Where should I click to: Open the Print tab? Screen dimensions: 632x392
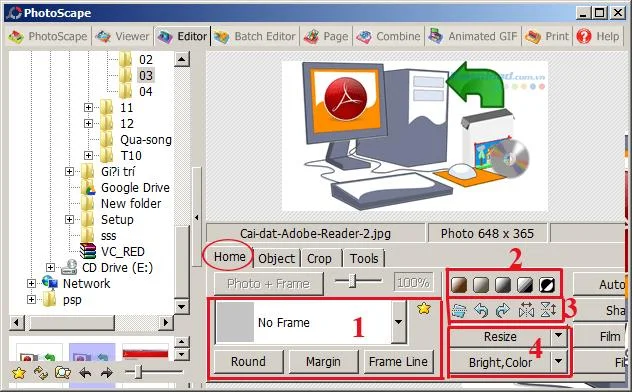[547, 37]
